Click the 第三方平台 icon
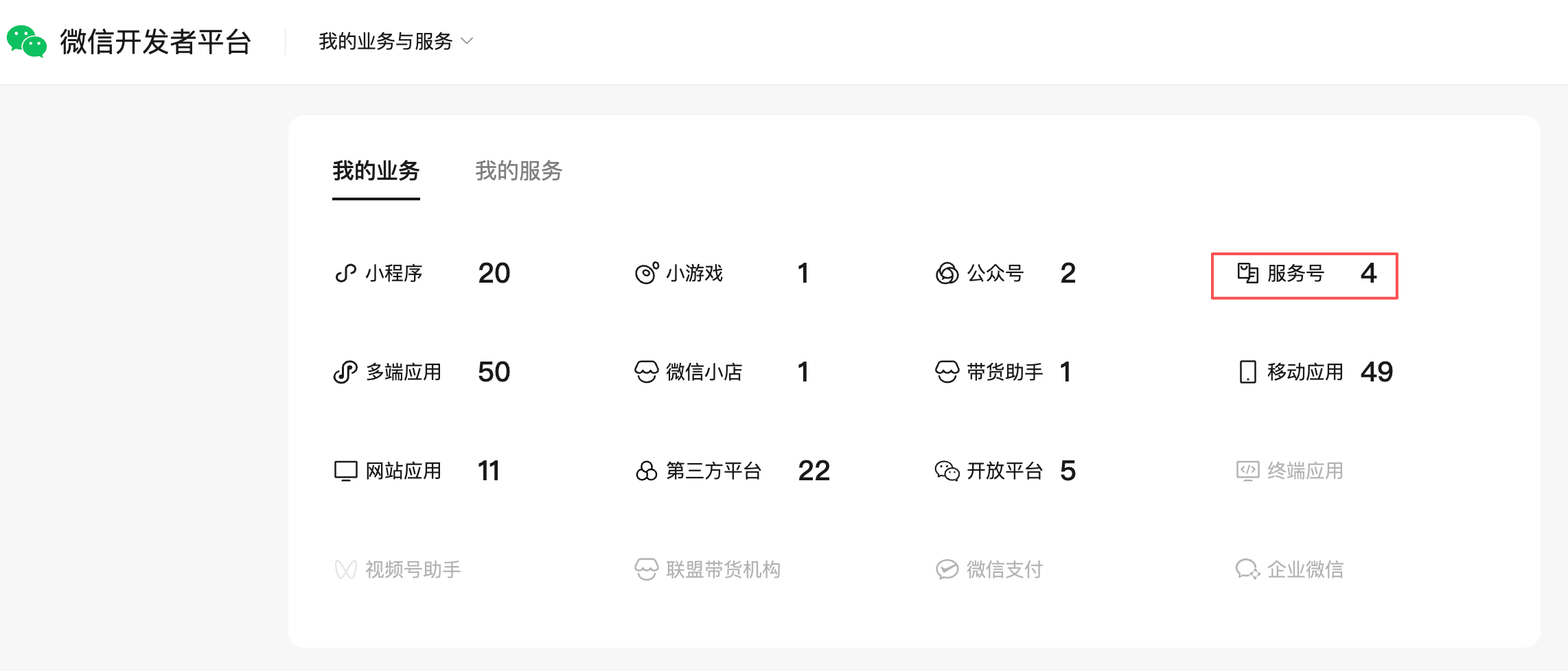This screenshot has width=1568, height=671. coord(646,471)
